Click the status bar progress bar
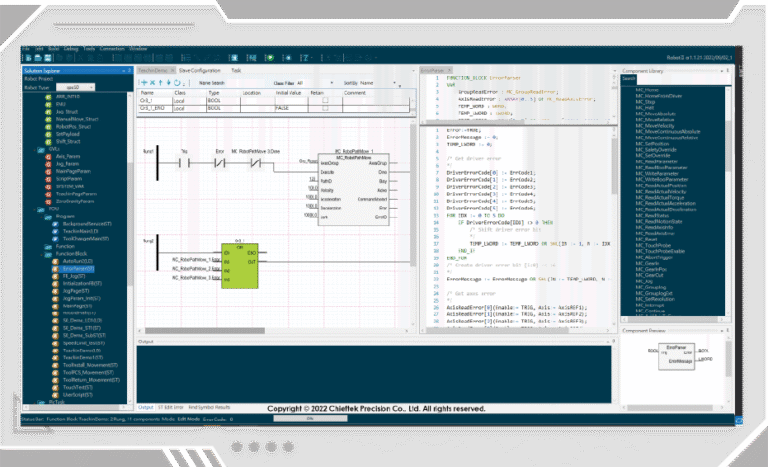 tap(310, 418)
